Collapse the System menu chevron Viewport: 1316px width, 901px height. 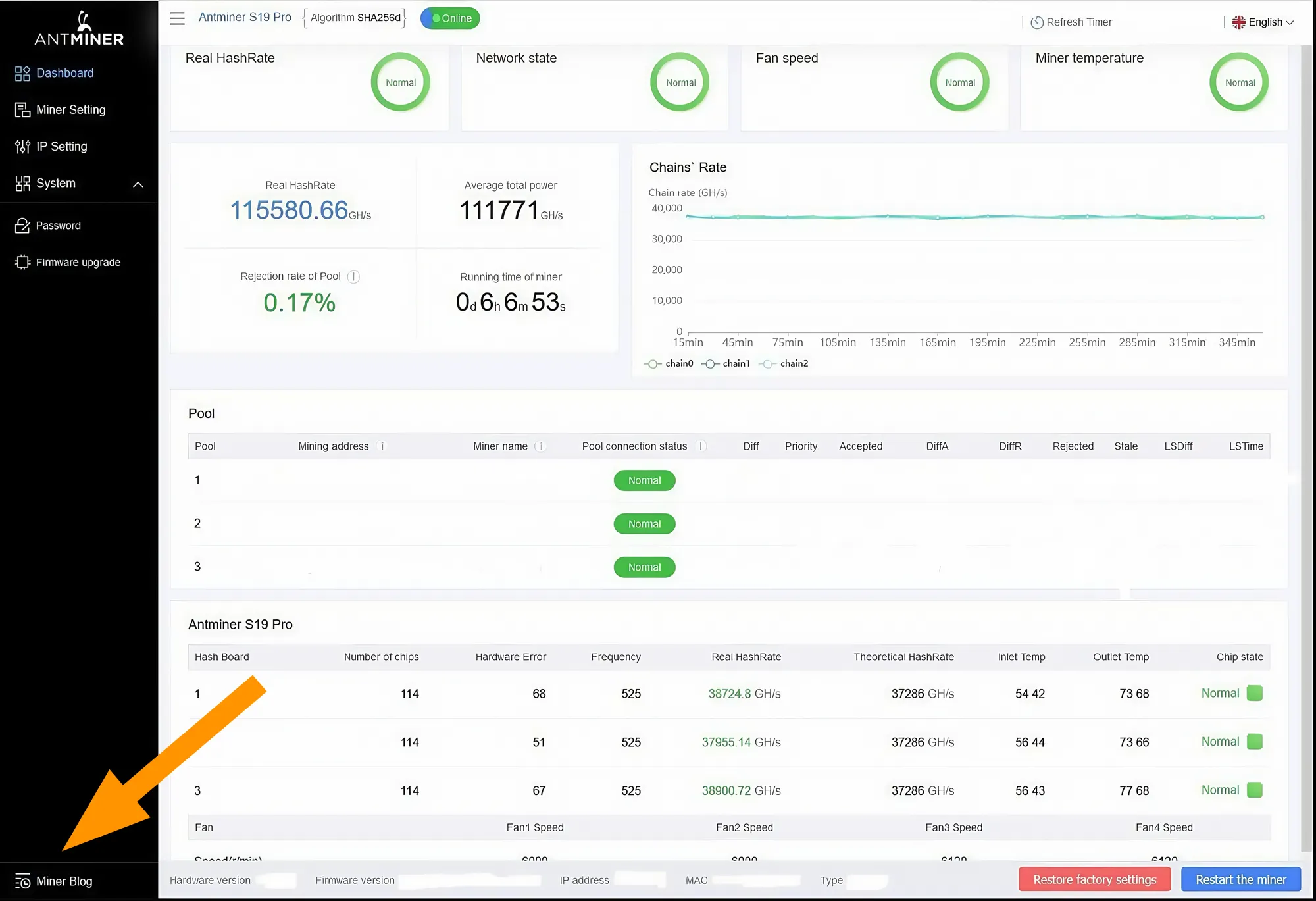pyautogui.click(x=138, y=184)
